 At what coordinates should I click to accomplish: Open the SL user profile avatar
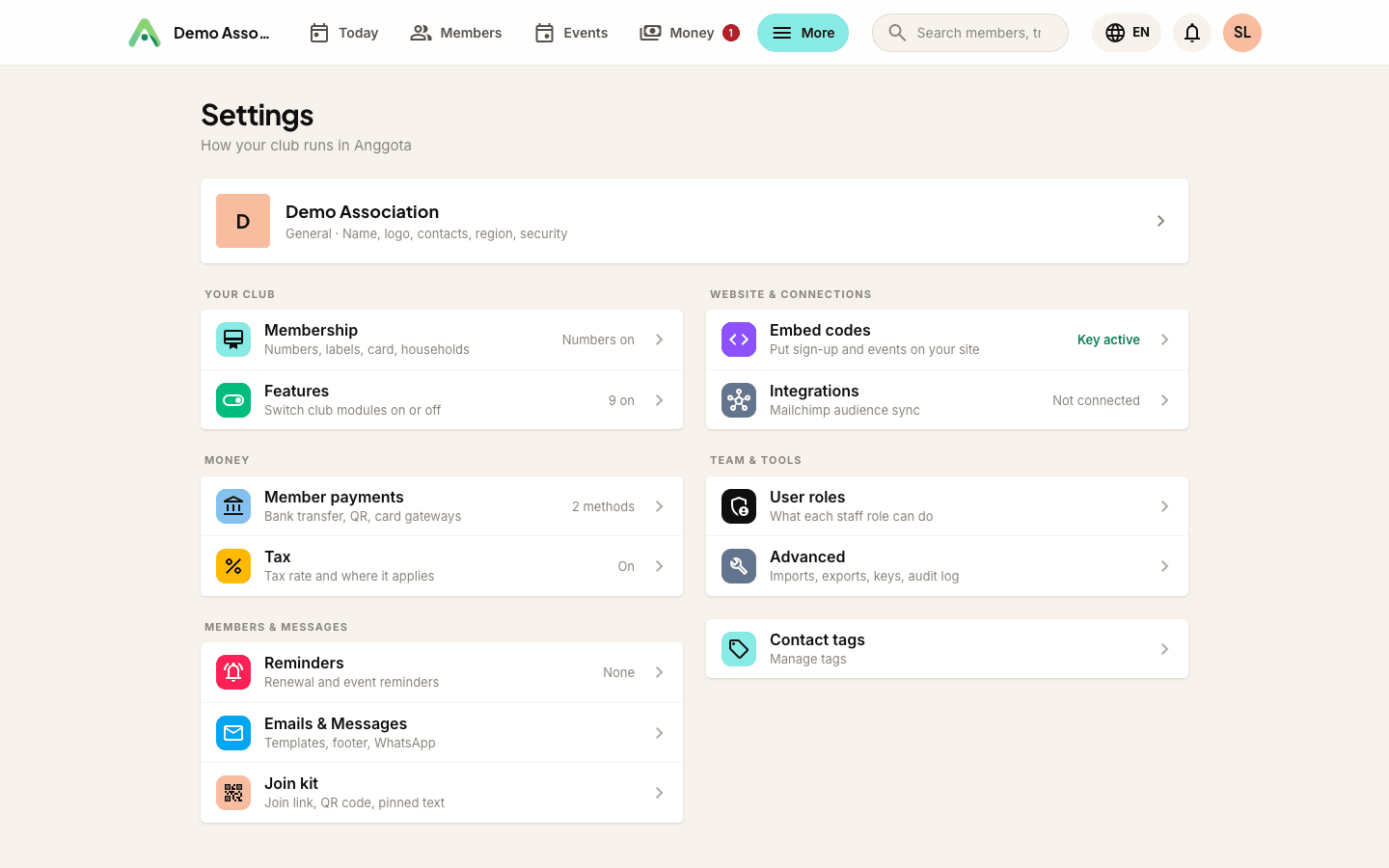click(x=1242, y=33)
